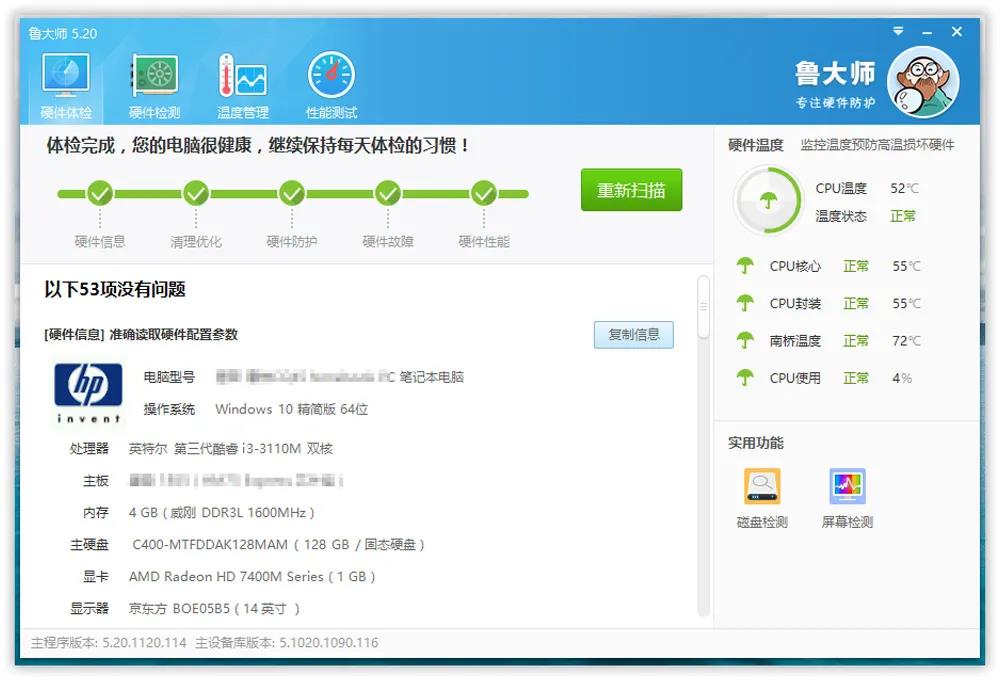Open the 温度管理 temperature management tab

click(242, 87)
